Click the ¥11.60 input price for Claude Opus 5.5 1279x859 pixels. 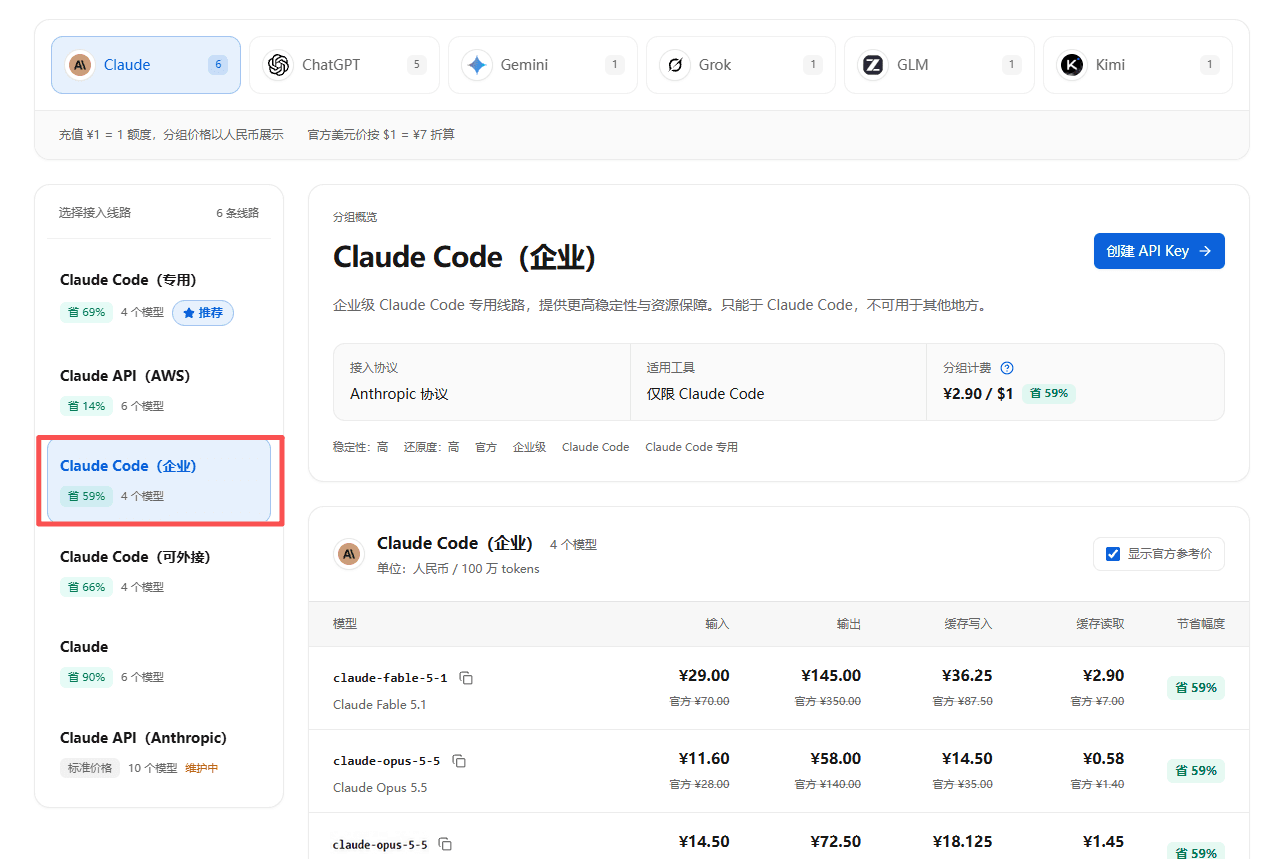pyautogui.click(x=704, y=760)
